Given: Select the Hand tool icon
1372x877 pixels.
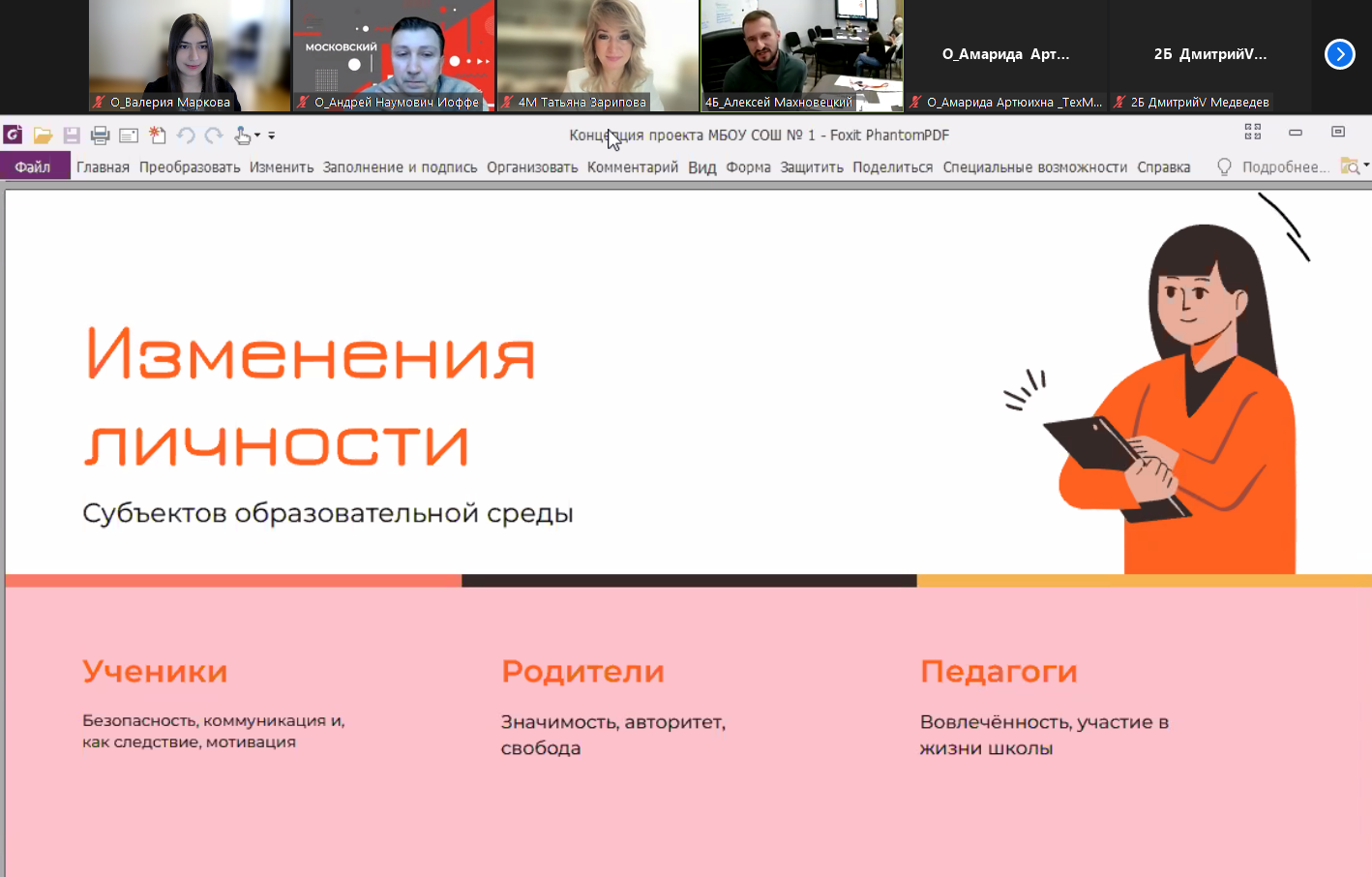Looking at the screenshot, I should (x=243, y=136).
